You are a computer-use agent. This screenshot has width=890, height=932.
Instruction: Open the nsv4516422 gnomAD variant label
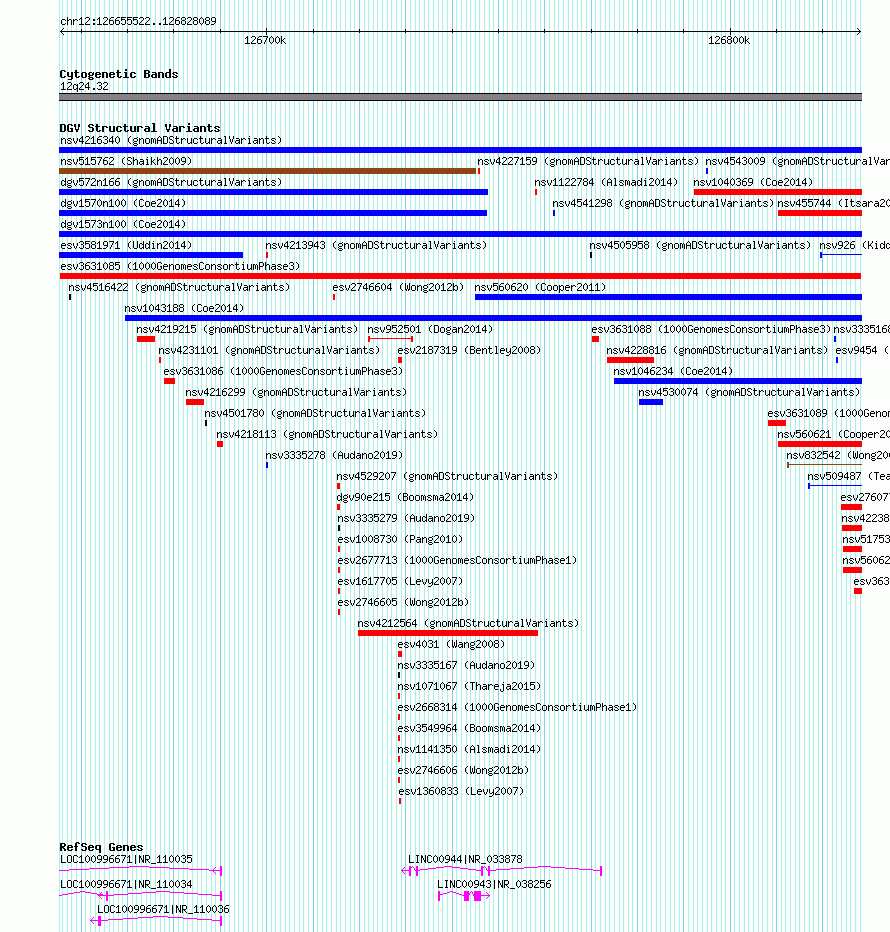pos(179,287)
